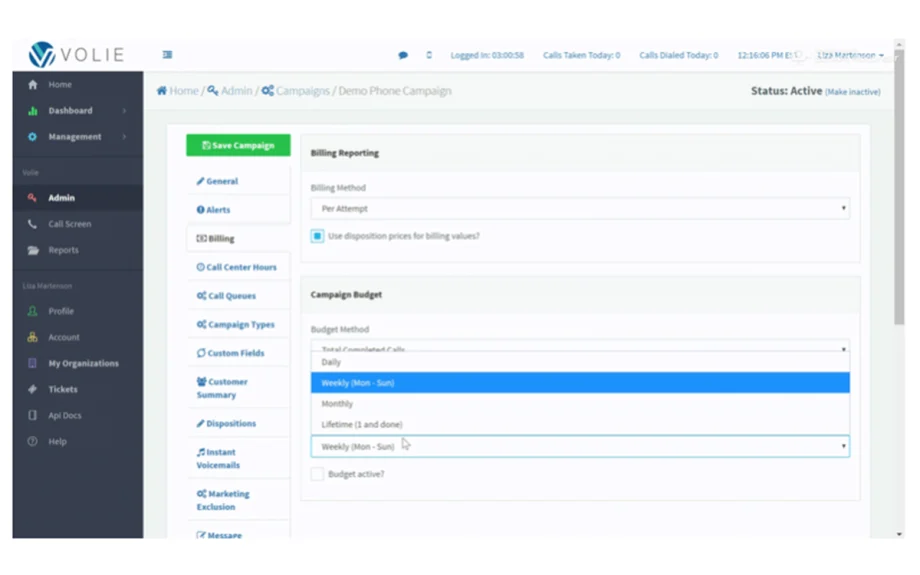Expand the Dashboard submenu chevron
Screen dimensions: 920x575
coord(124,110)
